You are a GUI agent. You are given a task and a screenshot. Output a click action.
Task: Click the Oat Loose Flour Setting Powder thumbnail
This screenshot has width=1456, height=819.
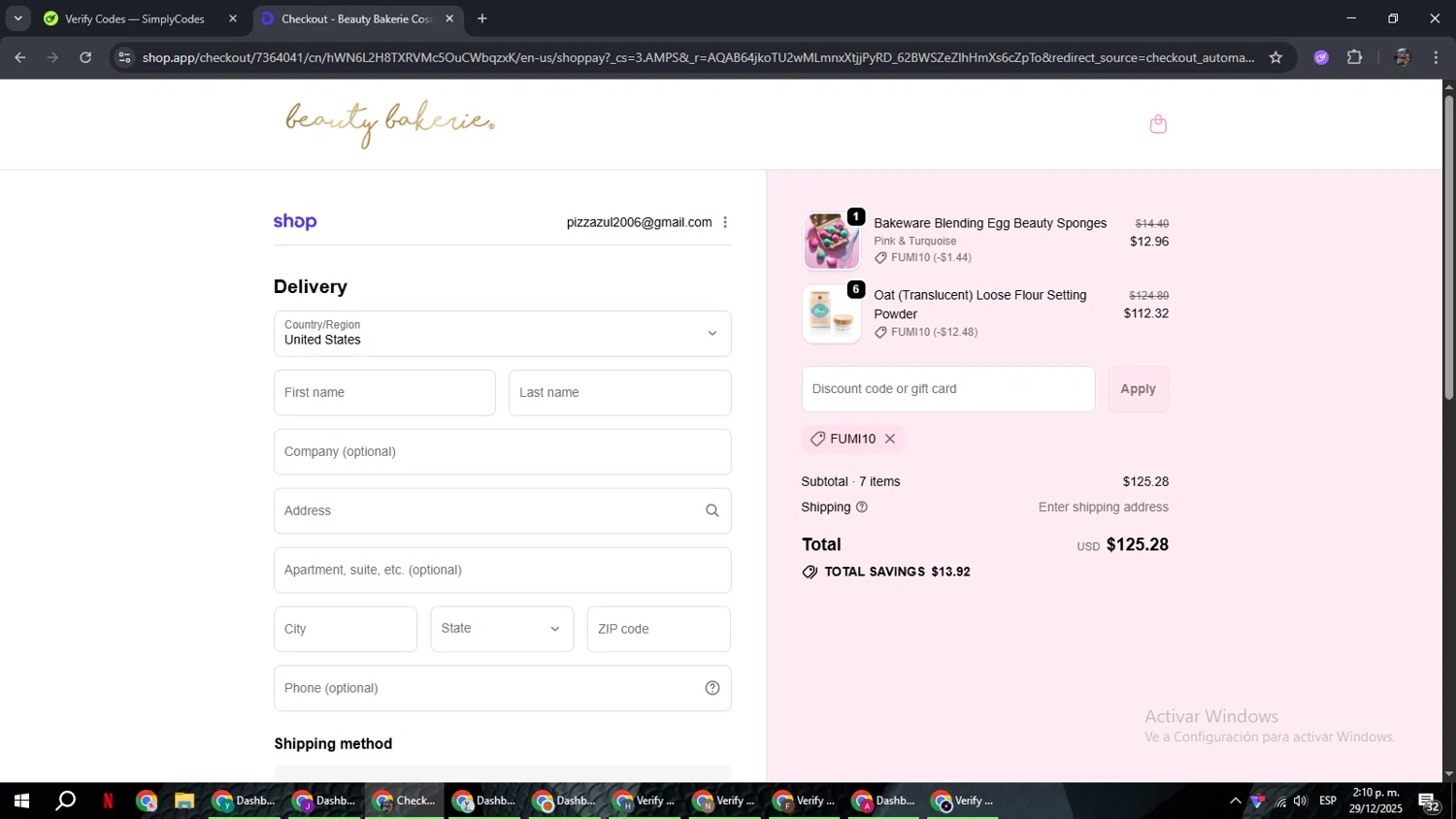pos(831,313)
